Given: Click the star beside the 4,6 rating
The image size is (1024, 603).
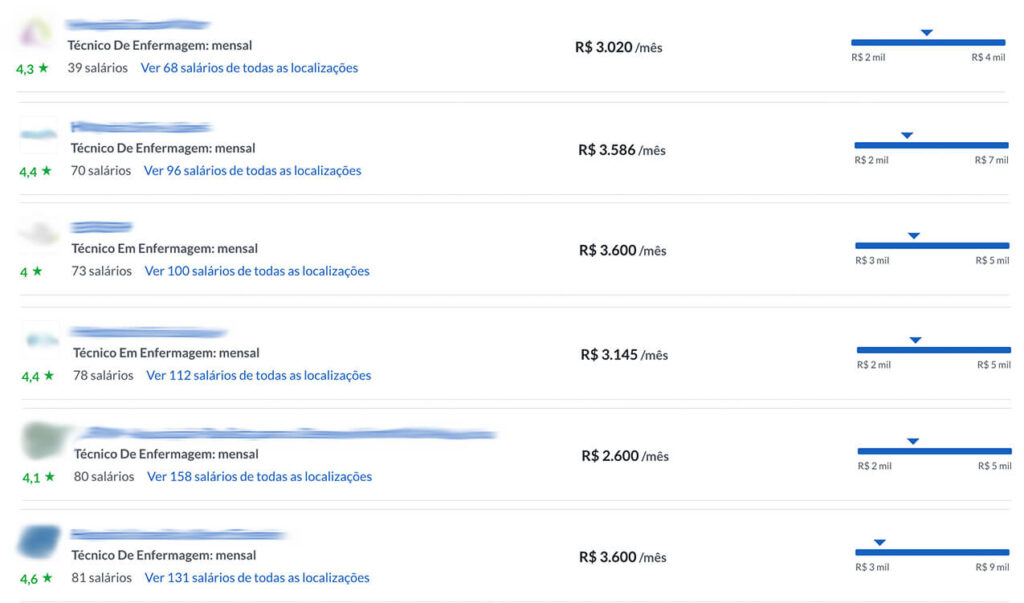Looking at the screenshot, I should (x=45, y=578).
